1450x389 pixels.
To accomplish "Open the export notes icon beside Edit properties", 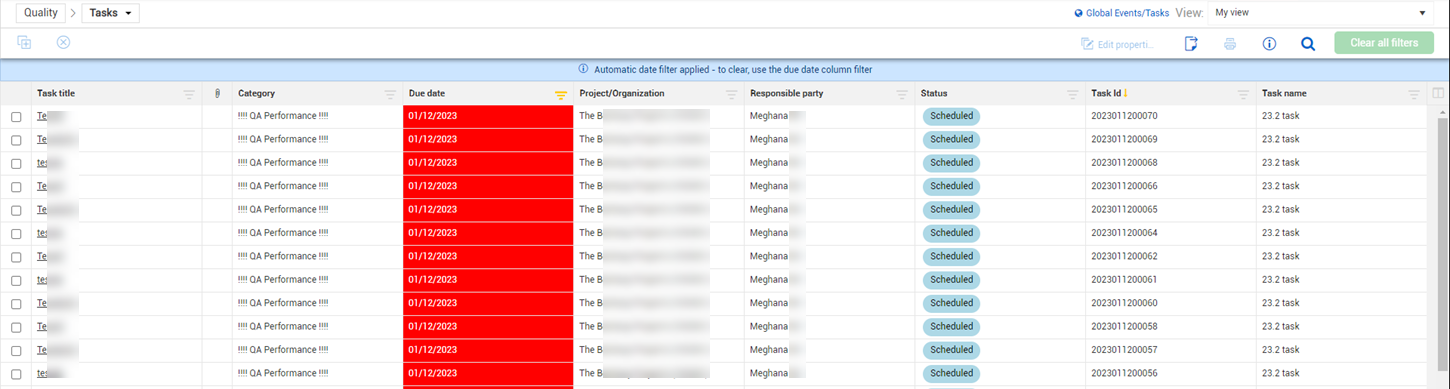I will 1191,44.
